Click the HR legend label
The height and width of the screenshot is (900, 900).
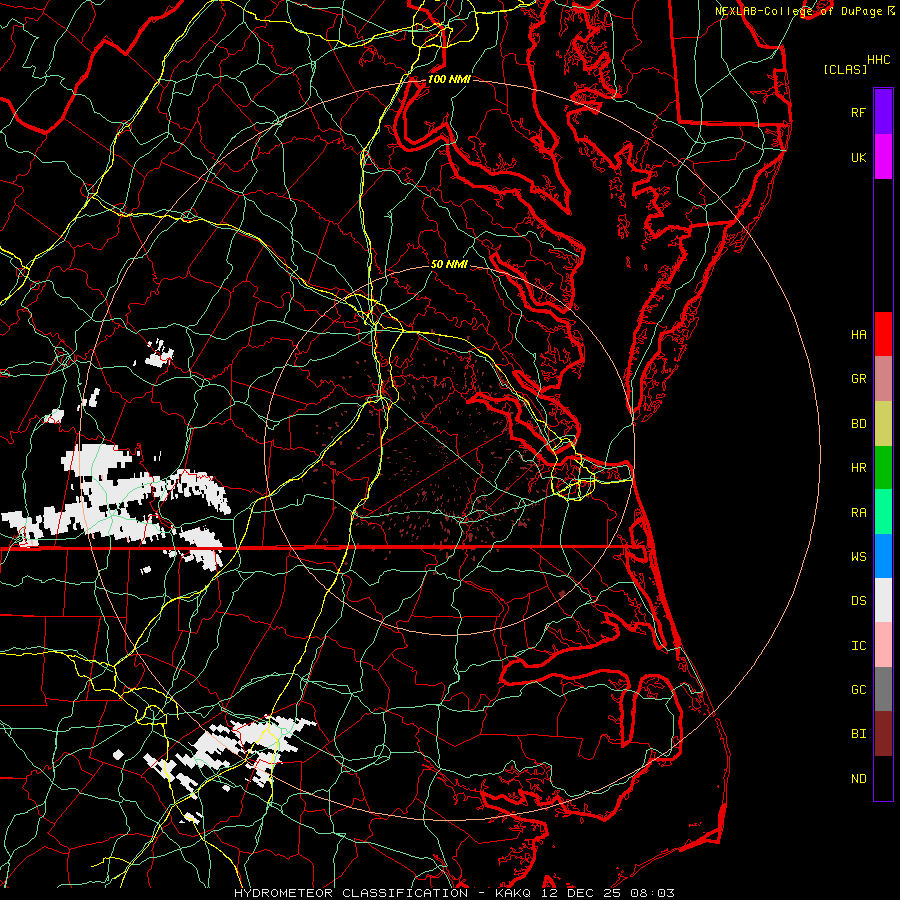(x=858, y=467)
